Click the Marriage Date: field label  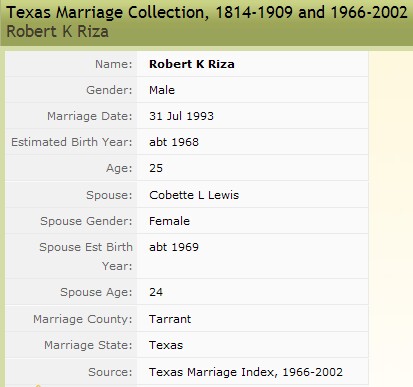[90, 116]
